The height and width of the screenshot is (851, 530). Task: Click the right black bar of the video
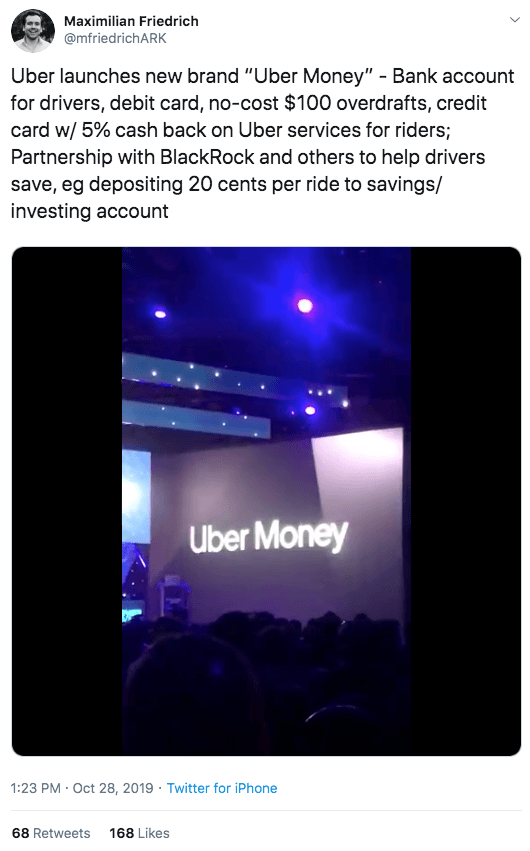(x=465, y=501)
